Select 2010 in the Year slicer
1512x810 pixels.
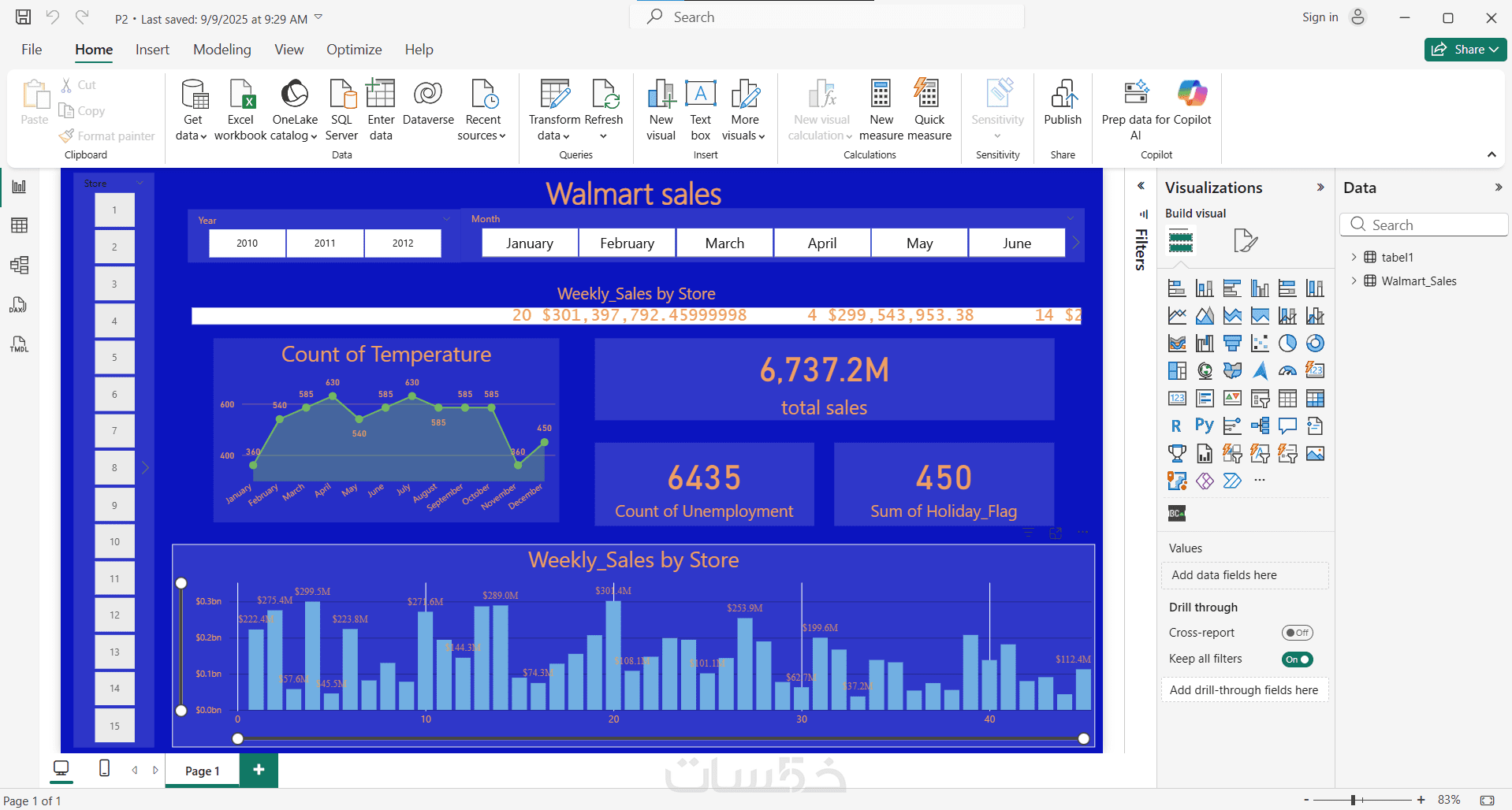[x=247, y=243]
